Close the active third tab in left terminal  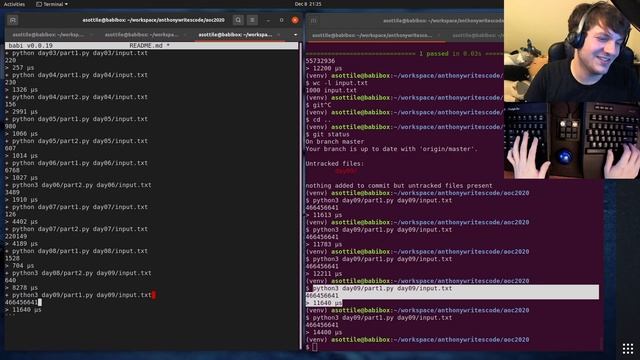click(x=279, y=35)
